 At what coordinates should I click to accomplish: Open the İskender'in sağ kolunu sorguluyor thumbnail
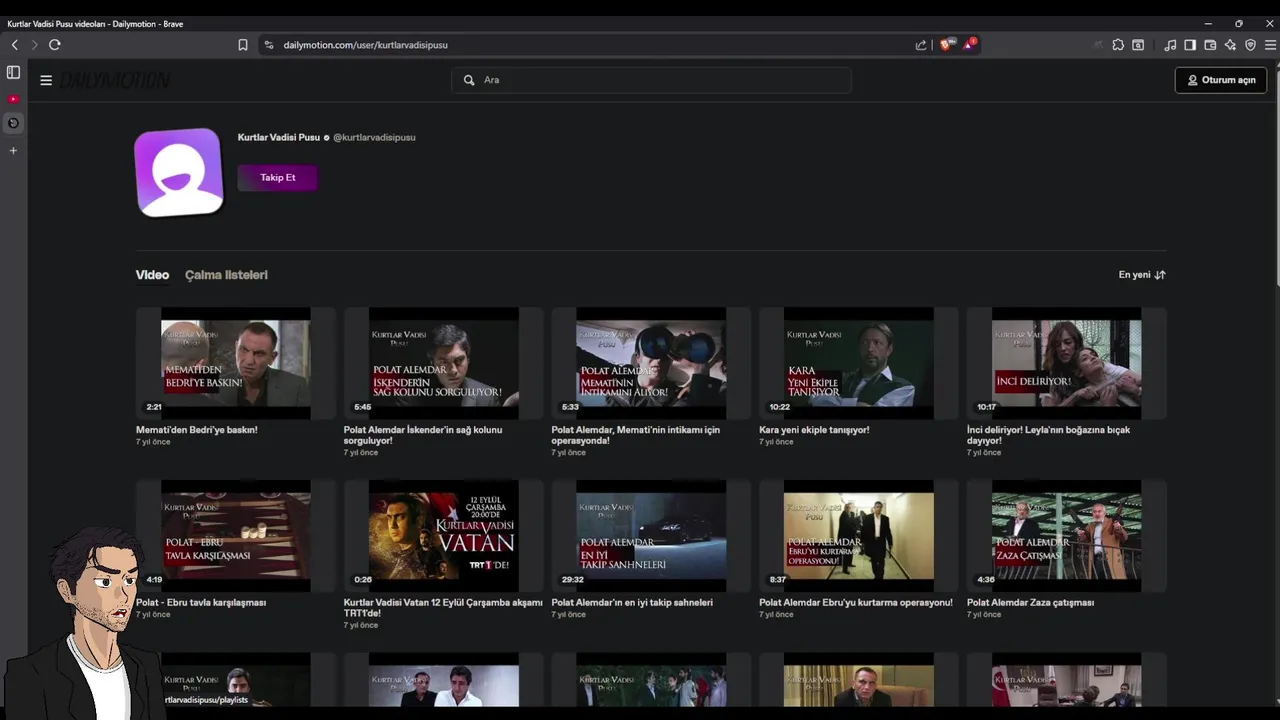[x=444, y=363]
